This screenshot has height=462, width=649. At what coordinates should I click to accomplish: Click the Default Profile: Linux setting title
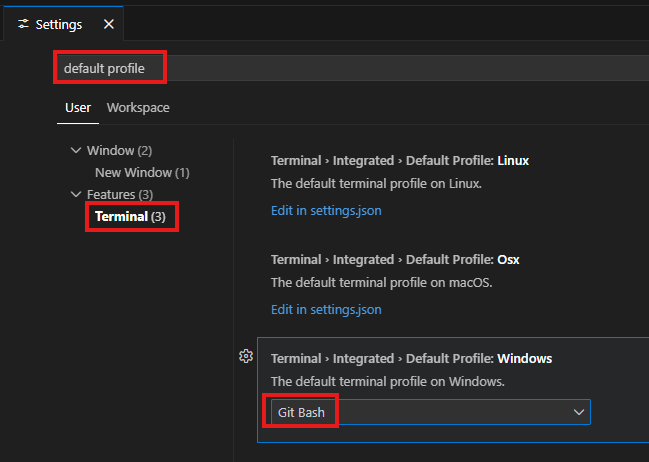point(400,160)
